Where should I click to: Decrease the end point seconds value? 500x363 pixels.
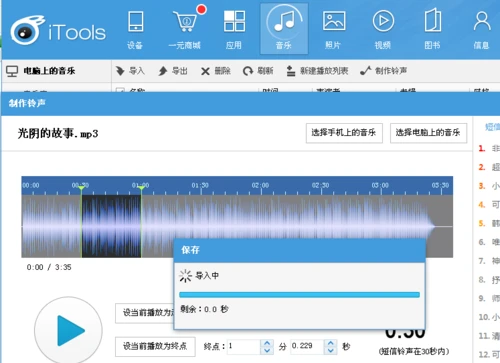click(331, 350)
